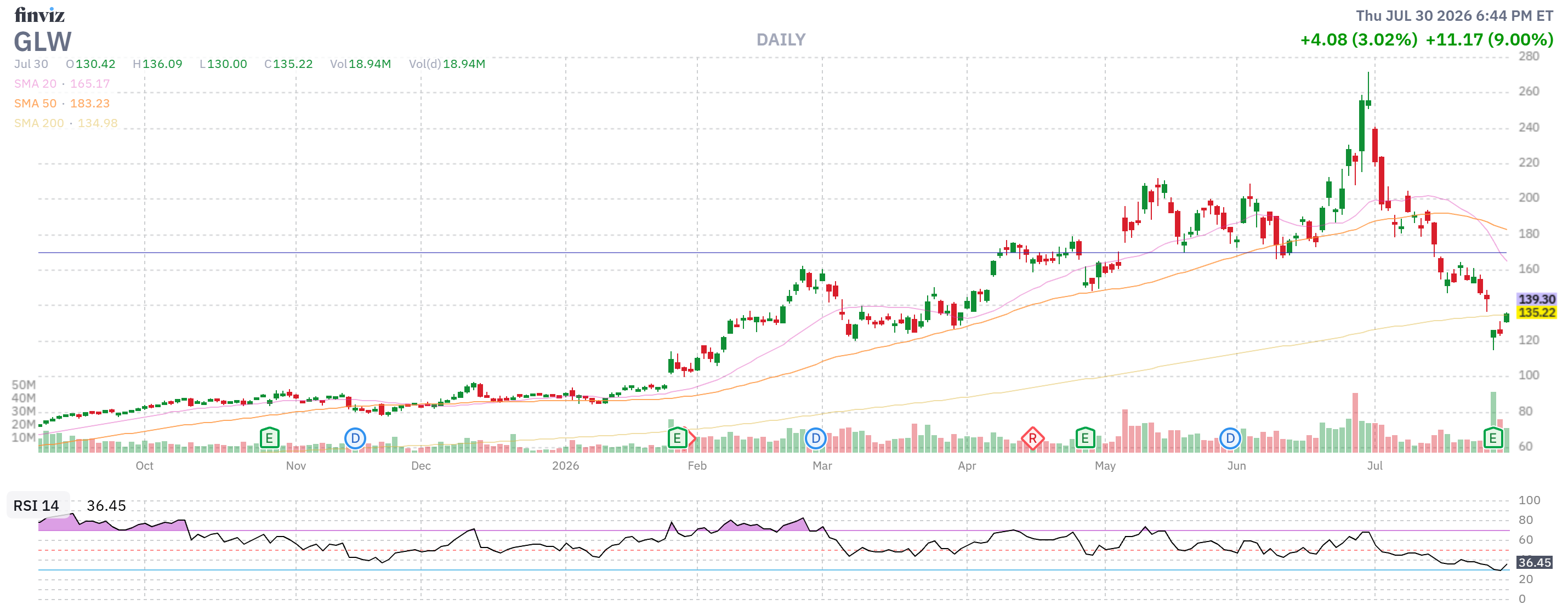Select the DAILY timeframe label

[x=781, y=39]
